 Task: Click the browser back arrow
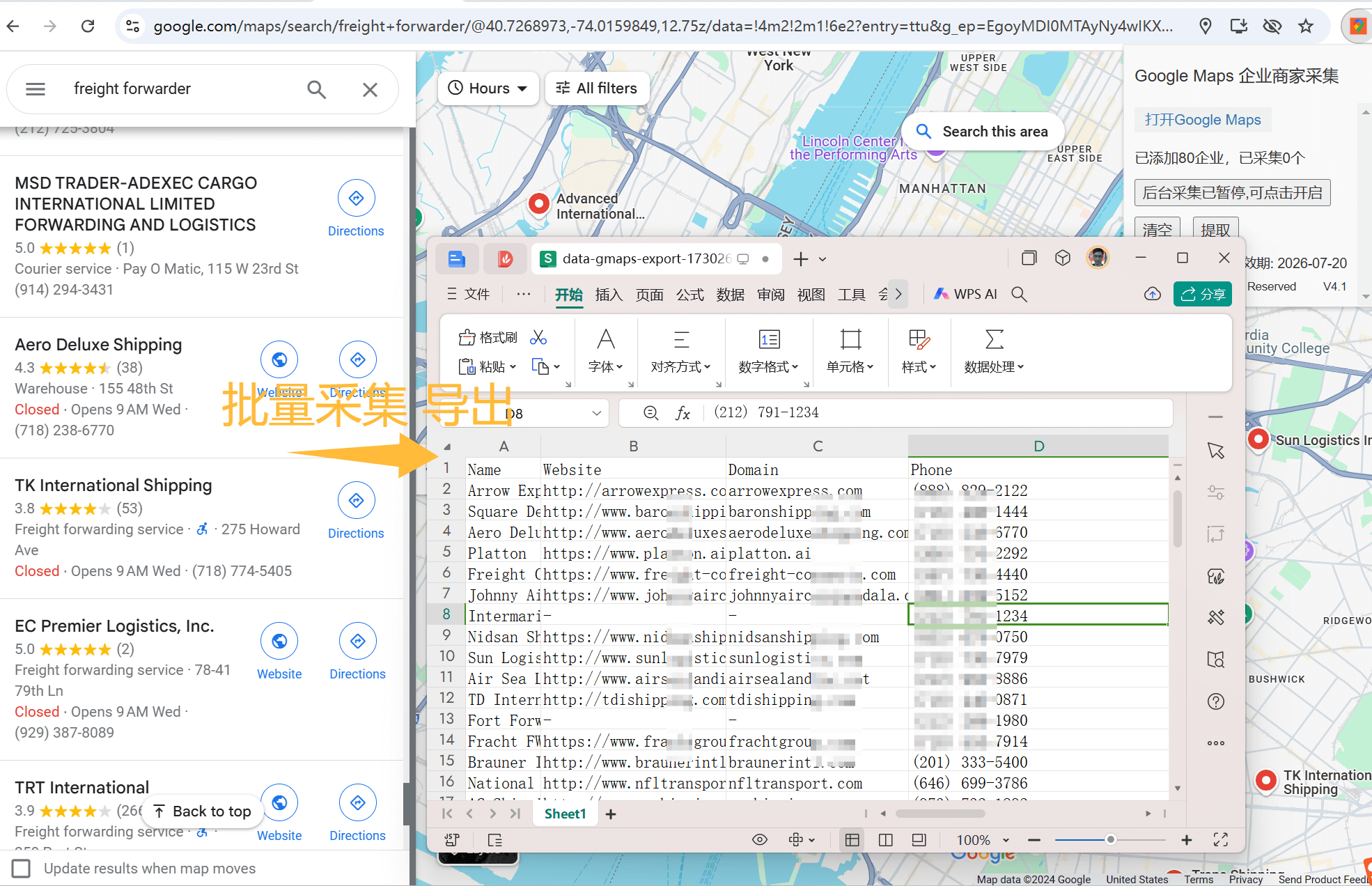tap(13, 26)
